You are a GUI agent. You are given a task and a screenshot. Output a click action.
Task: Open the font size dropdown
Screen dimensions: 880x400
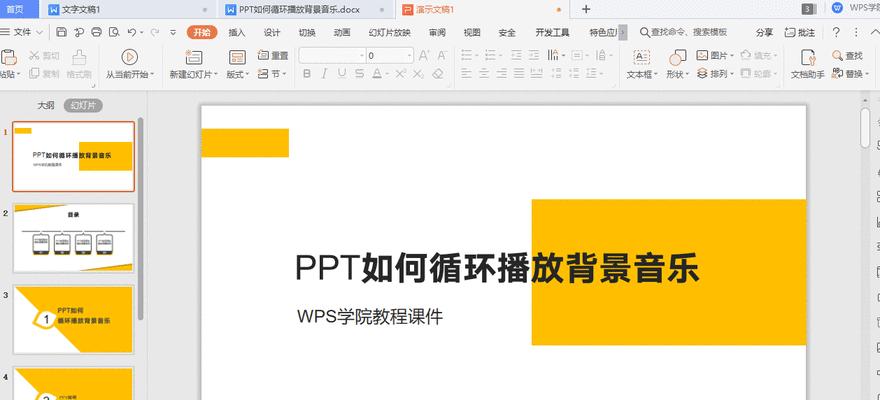pyautogui.click(x=410, y=56)
